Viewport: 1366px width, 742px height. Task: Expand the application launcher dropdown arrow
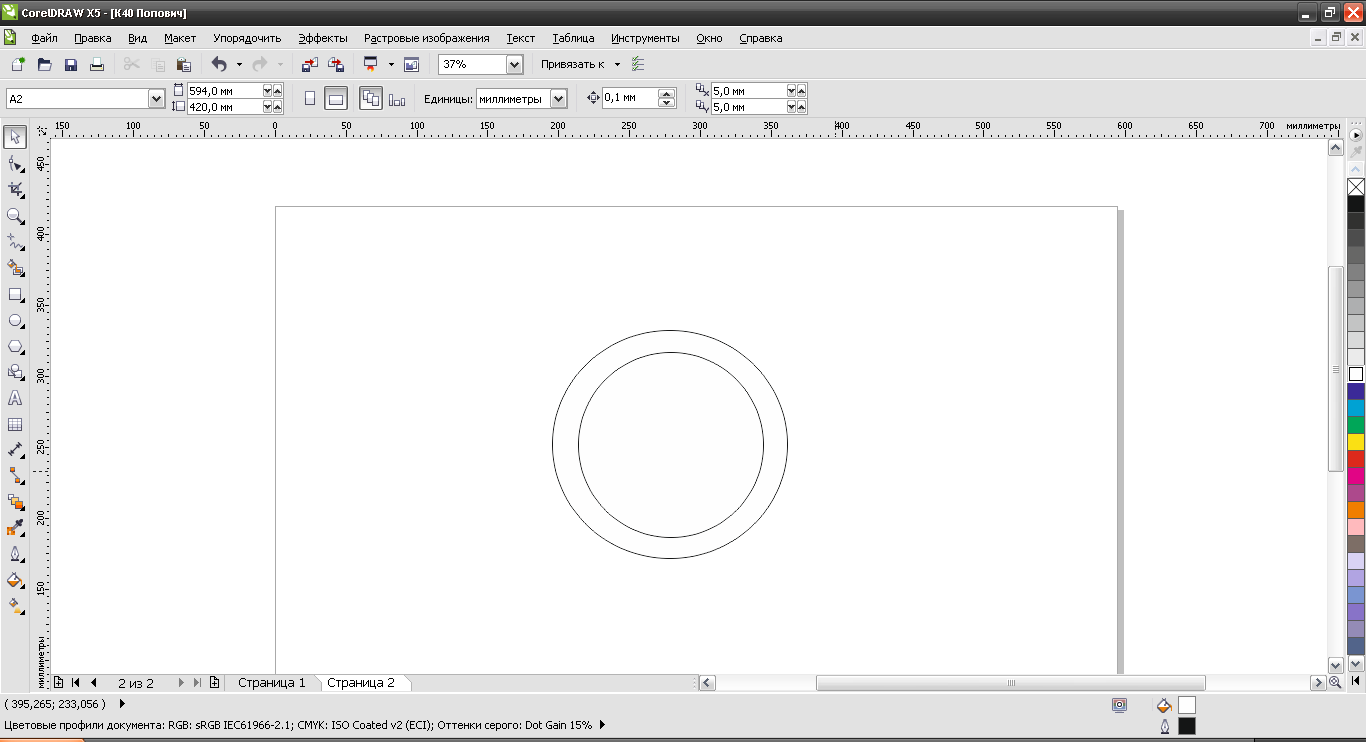tap(391, 64)
